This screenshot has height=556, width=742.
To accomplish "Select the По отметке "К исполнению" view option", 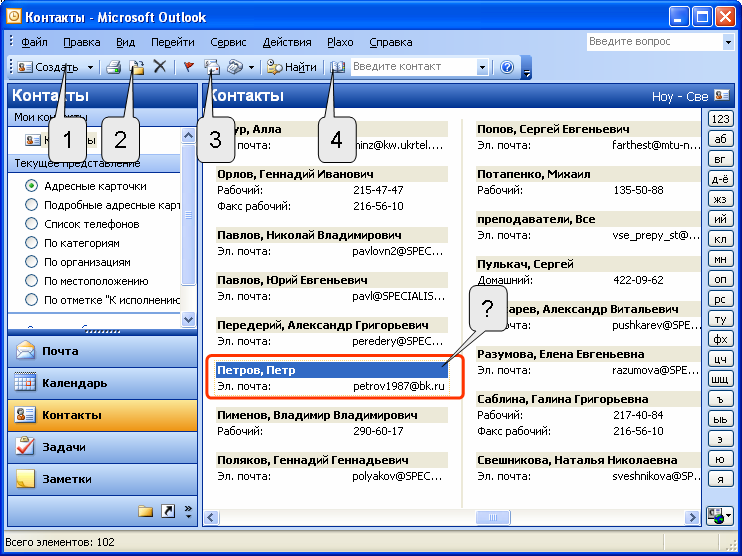I will pos(31,300).
